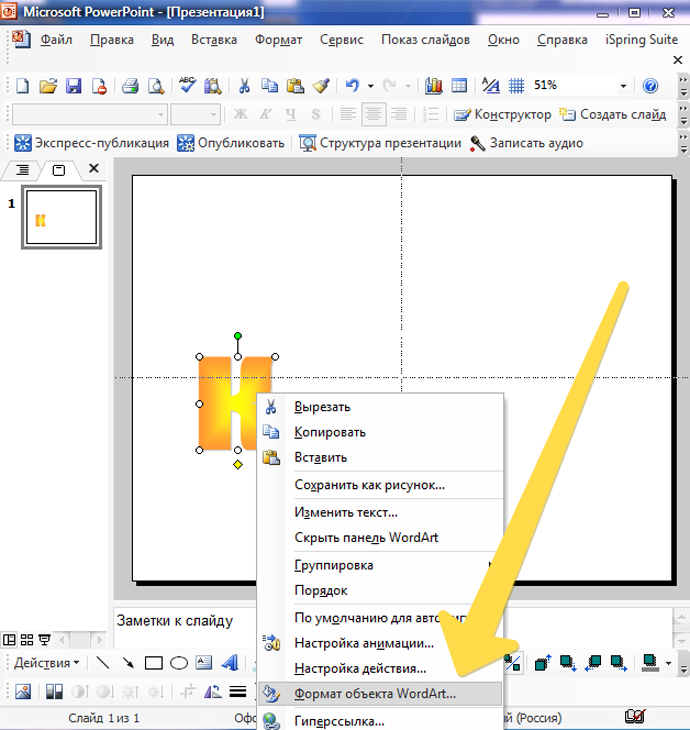
Task: Copy the selection with the toolbar copy icon
Action: [270, 86]
